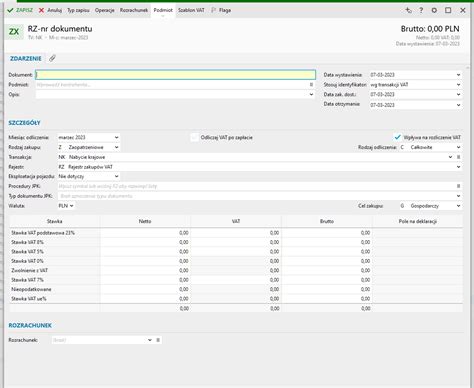Image resolution: width=474 pixels, height=388 pixels.
Task: Click Brutto cell for Stawka VAT 5%
Action: (x=327, y=251)
